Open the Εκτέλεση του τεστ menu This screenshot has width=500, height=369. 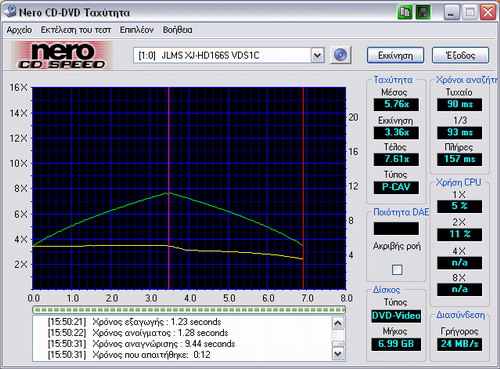point(76,30)
